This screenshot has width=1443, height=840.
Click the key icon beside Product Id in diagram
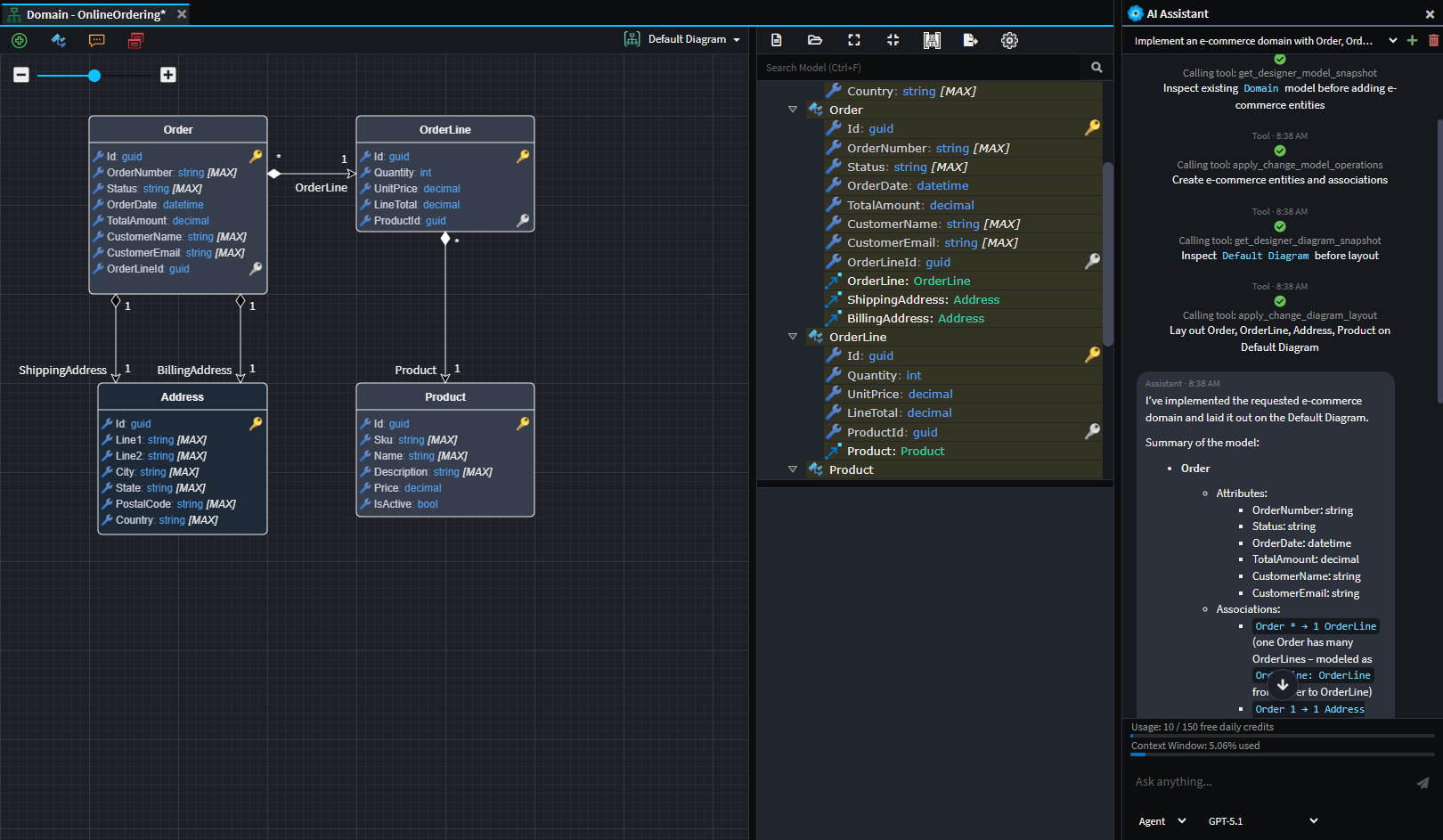click(x=523, y=423)
